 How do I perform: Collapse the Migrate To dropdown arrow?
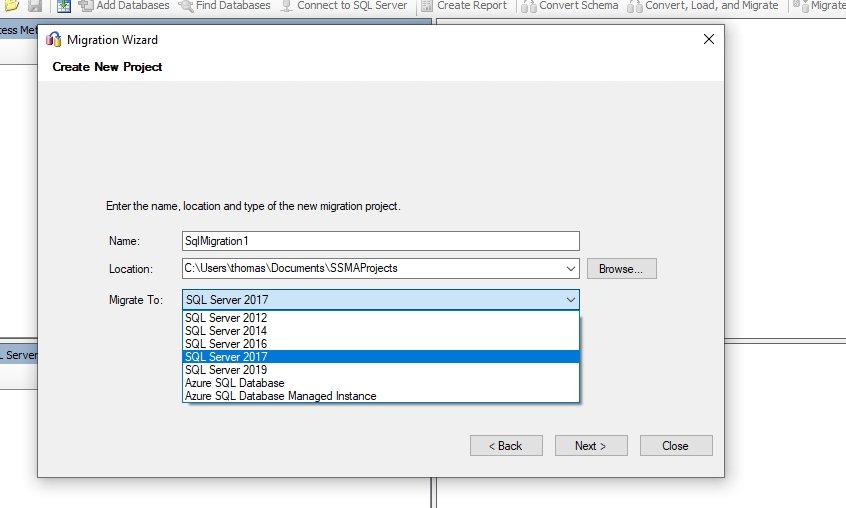[570, 300]
